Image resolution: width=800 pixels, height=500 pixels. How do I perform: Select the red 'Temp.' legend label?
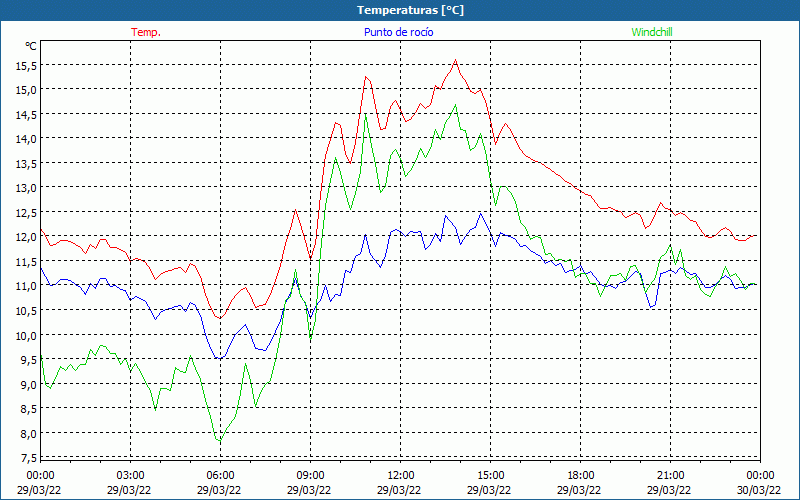coord(146,32)
